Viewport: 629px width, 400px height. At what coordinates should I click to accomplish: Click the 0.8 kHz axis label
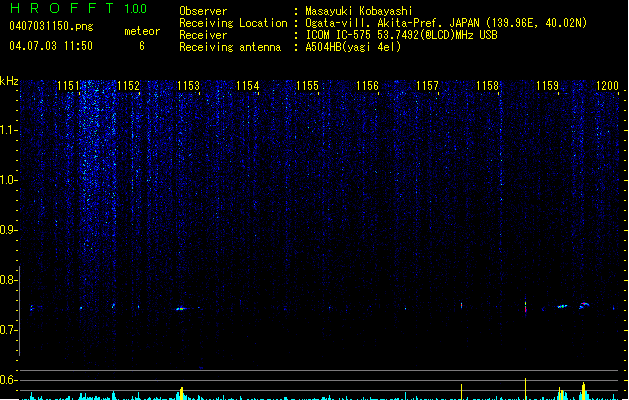(x=8, y=280)
